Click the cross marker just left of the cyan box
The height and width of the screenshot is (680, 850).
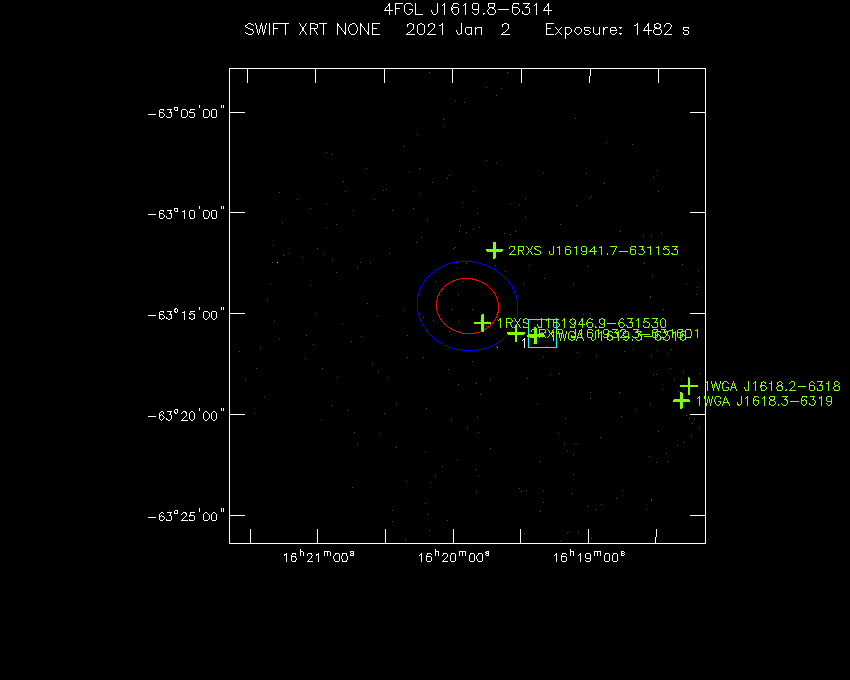coord(516,333)
